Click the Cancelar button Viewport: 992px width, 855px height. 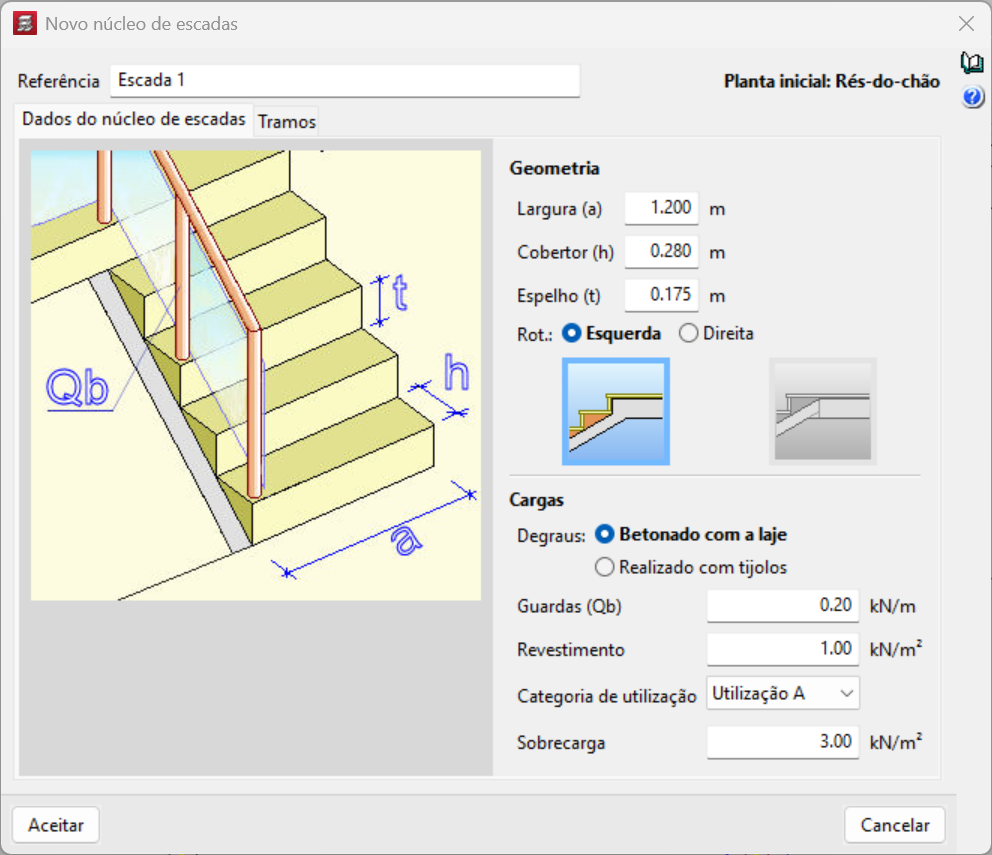895,825
